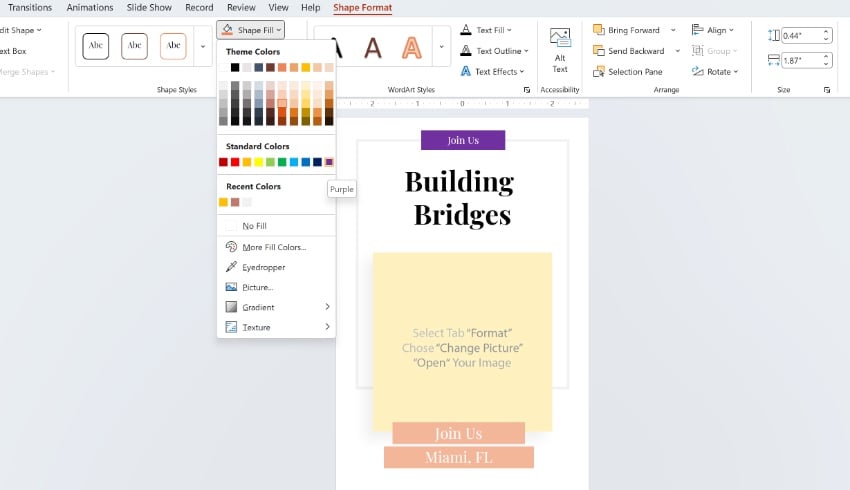The height and width of the screenshot is (490, 850).
Task: Pick the Purple standard color swatch
Action: tap(329, 162)
